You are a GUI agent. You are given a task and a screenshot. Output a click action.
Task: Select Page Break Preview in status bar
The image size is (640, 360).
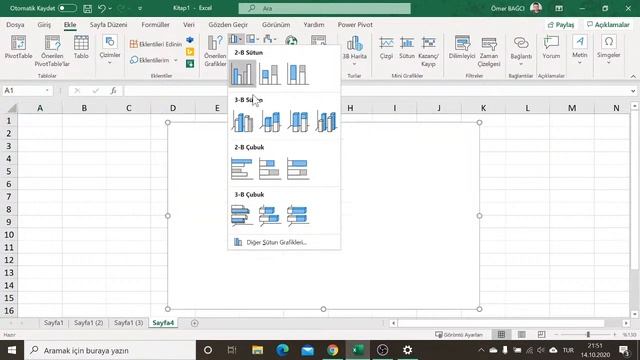click(541, 334)
